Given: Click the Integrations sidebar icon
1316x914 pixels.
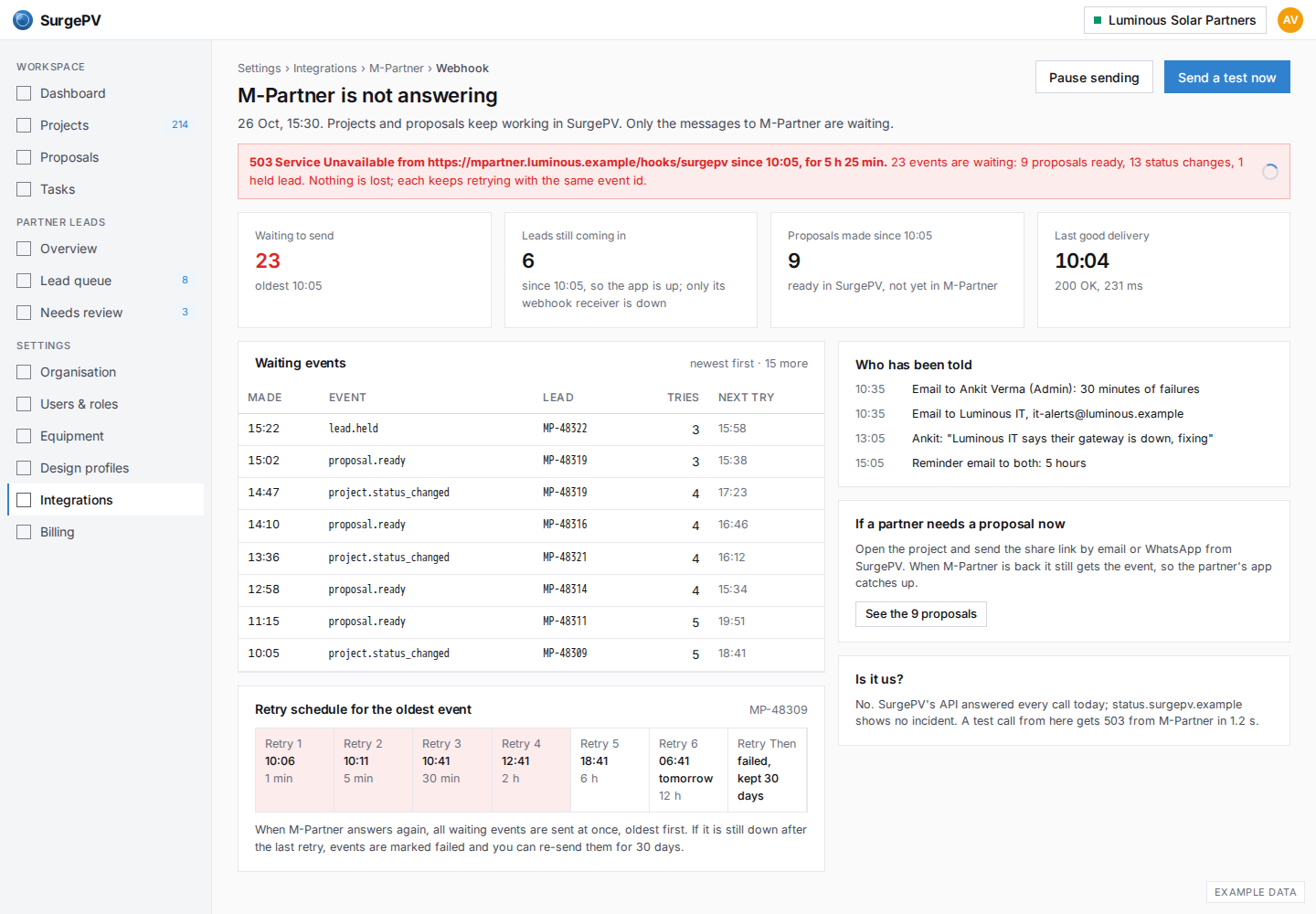Looking at the screenshot, I should [24, 500].
